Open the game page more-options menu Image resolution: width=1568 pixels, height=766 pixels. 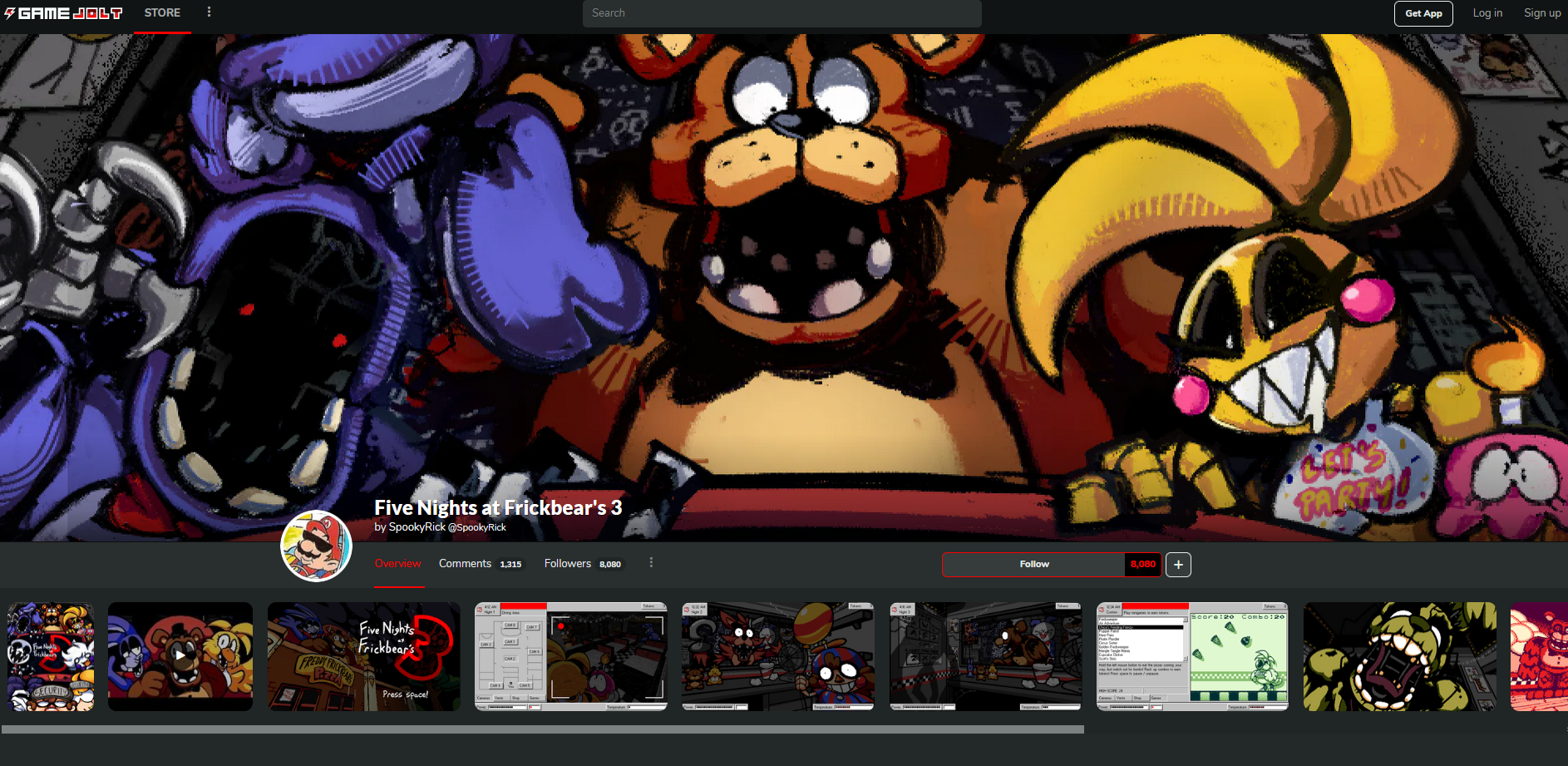coord(651,563)
